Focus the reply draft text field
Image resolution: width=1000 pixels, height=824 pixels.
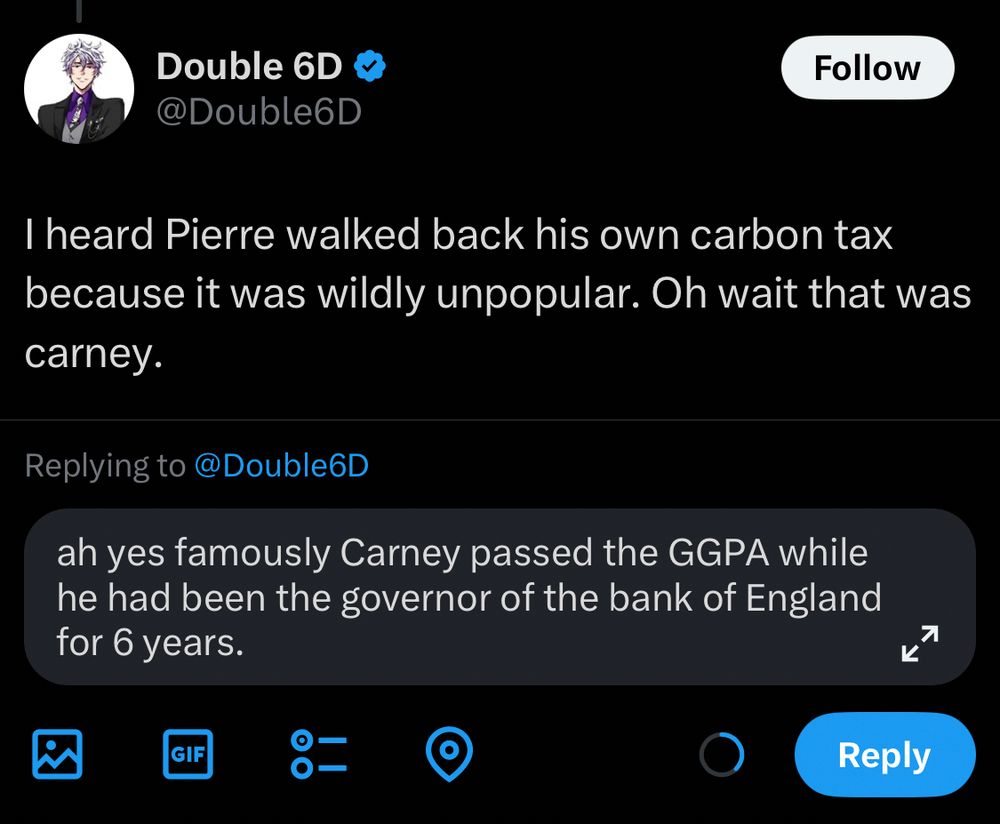tap(470, 597)
